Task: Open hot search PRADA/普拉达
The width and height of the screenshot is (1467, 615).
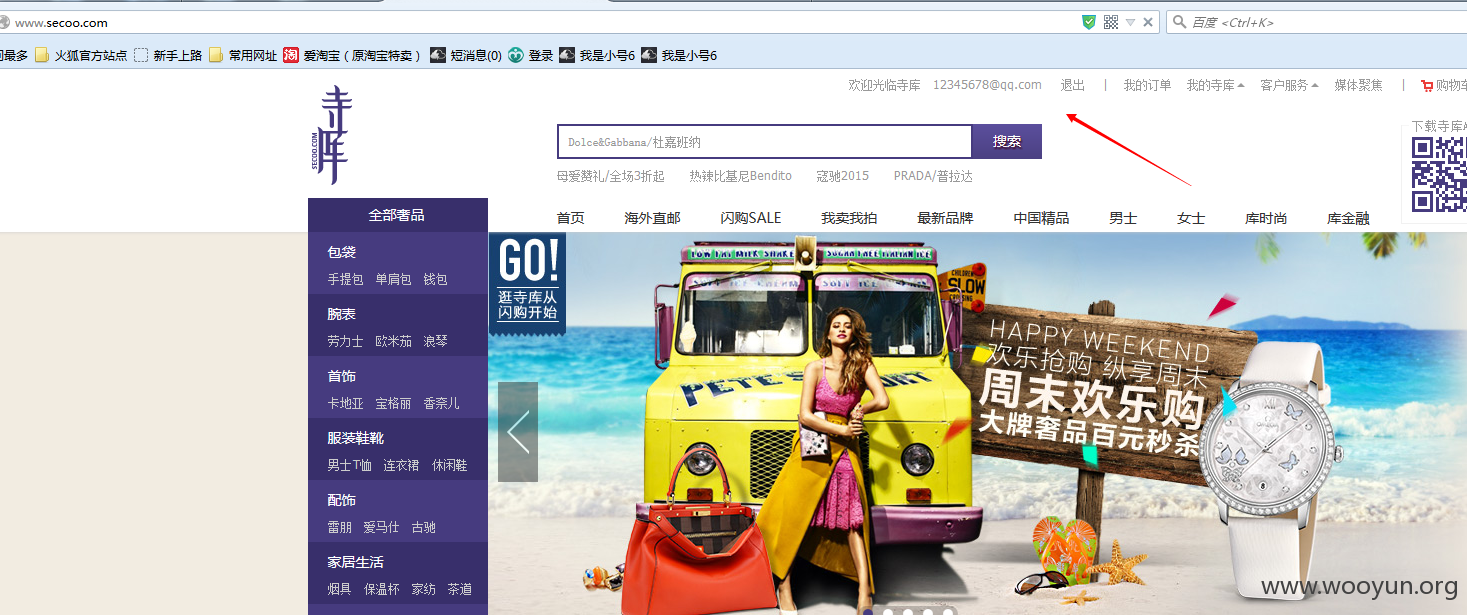Action: pyautogui.click(x=933, y=176)
